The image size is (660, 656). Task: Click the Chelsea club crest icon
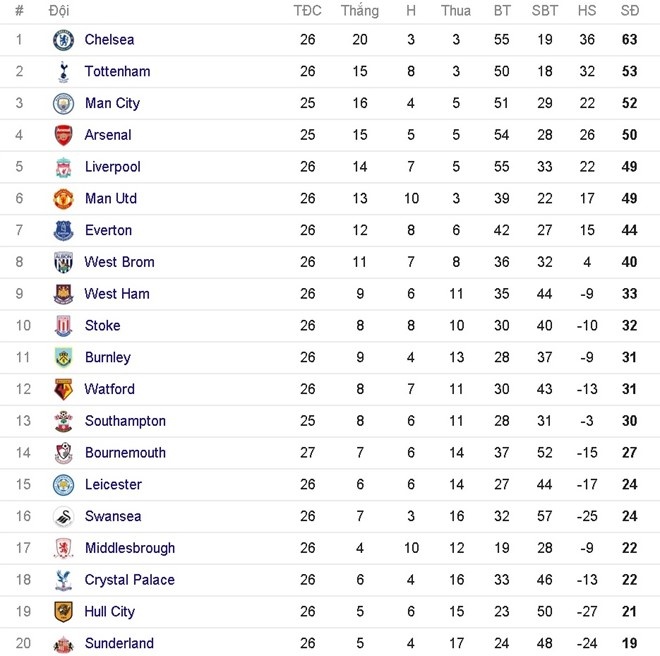click(63, 40)
